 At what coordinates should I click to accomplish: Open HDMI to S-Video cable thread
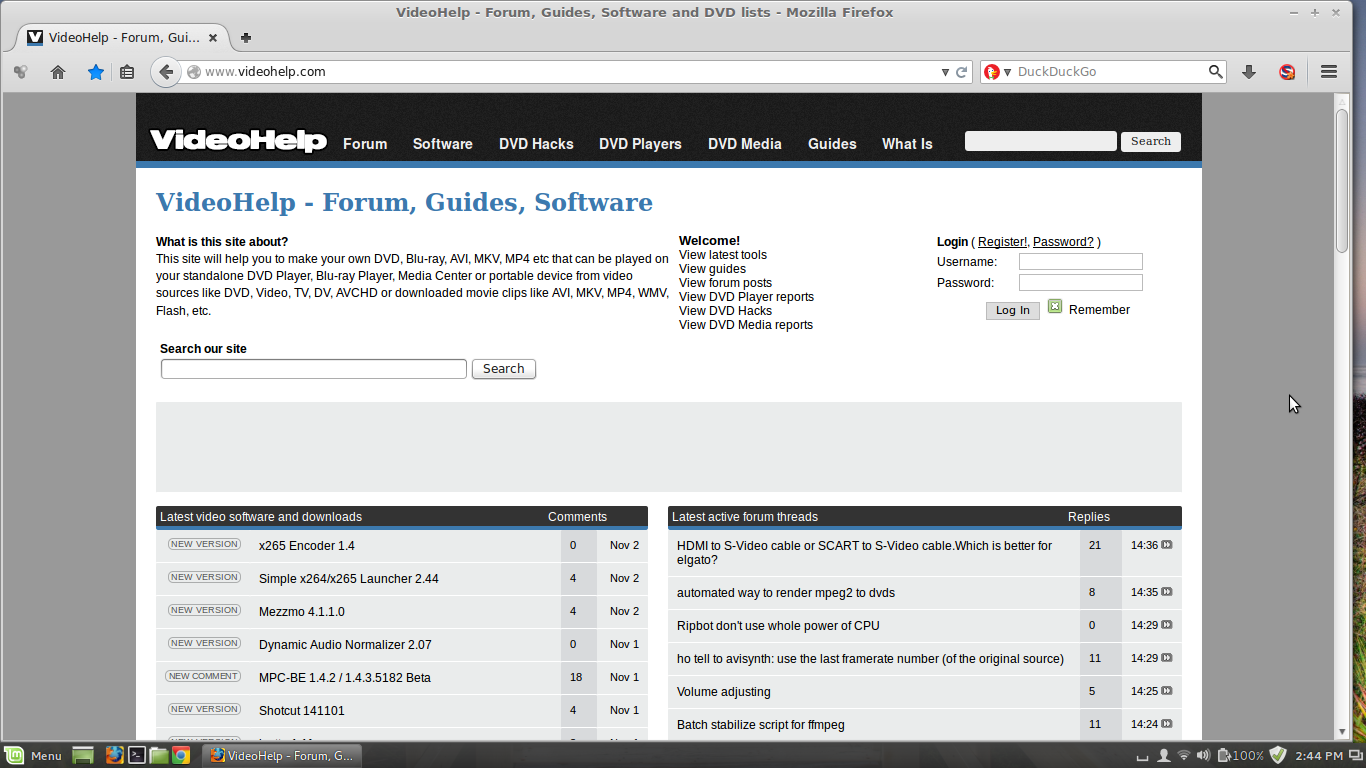coord(865,553)
